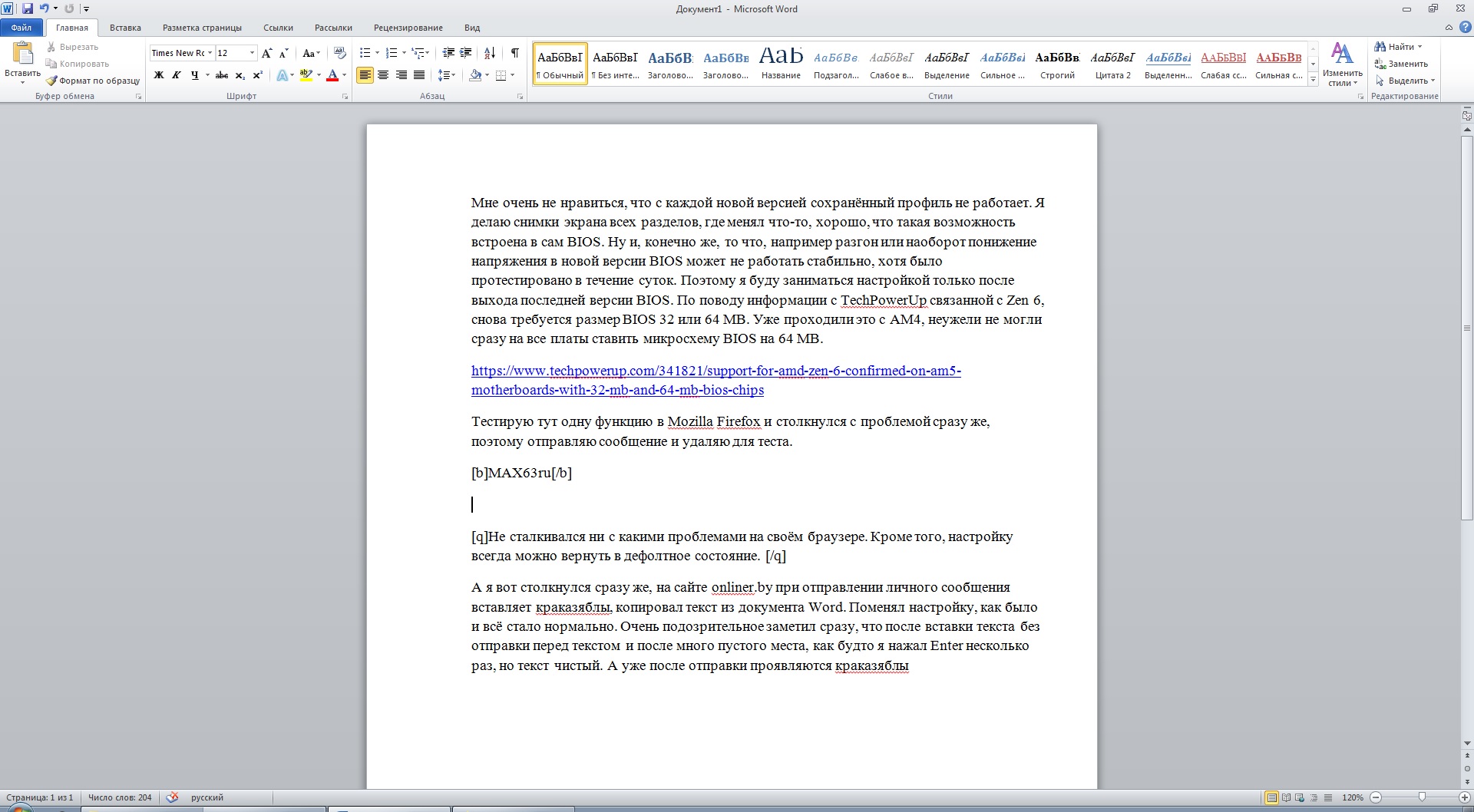The image size is (1474, 812).
Task: Toggle underline (Ч) formatting
Action: click(194, 75)
